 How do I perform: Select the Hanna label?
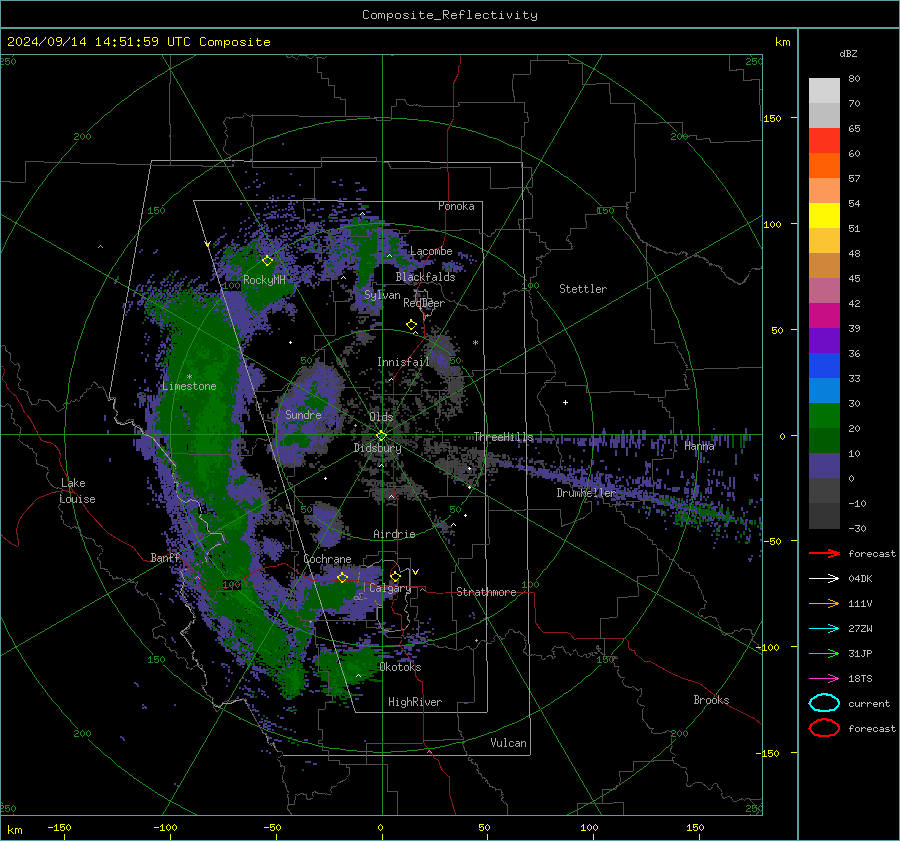click(699, 445)
